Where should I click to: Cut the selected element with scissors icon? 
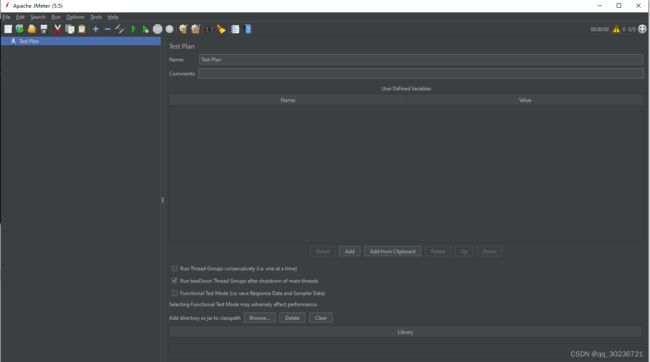[x=57, y=29]
